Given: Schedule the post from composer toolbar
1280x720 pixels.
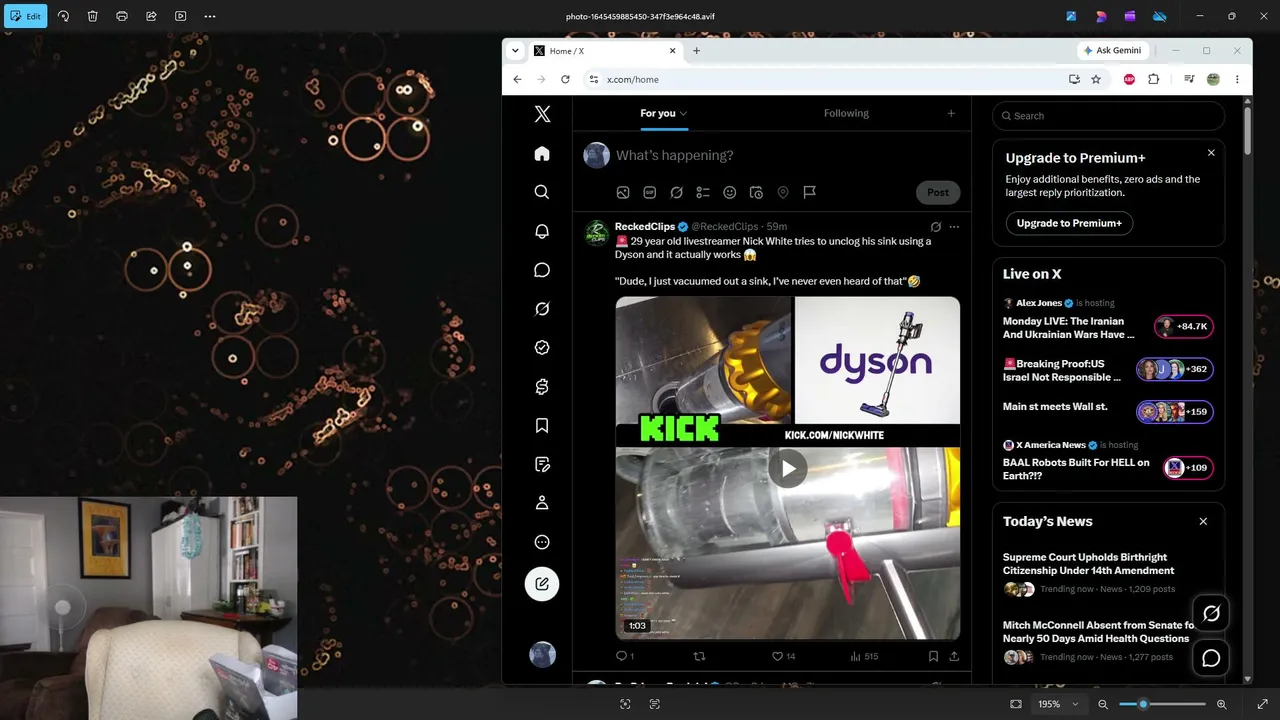Looking at the screenshot, I should coord(756,192).
